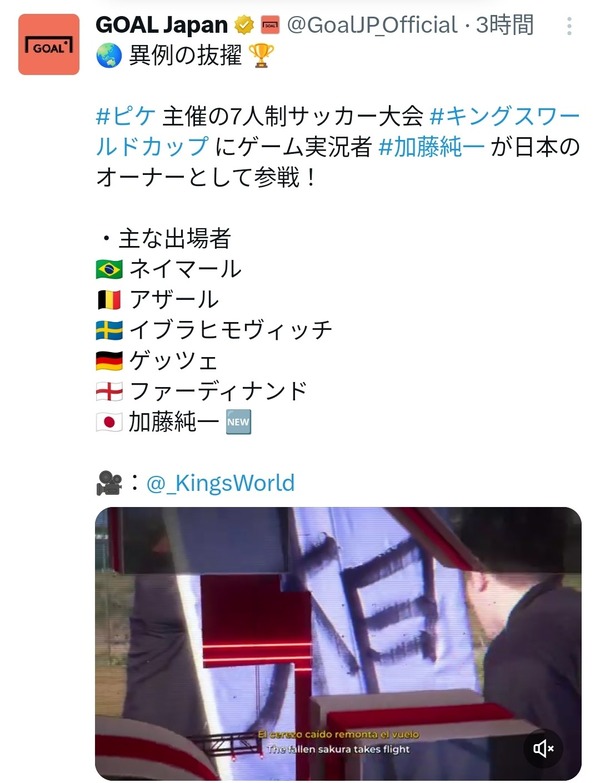
Task: Click the GOAL Japan display name
Action: coord(162,25)
